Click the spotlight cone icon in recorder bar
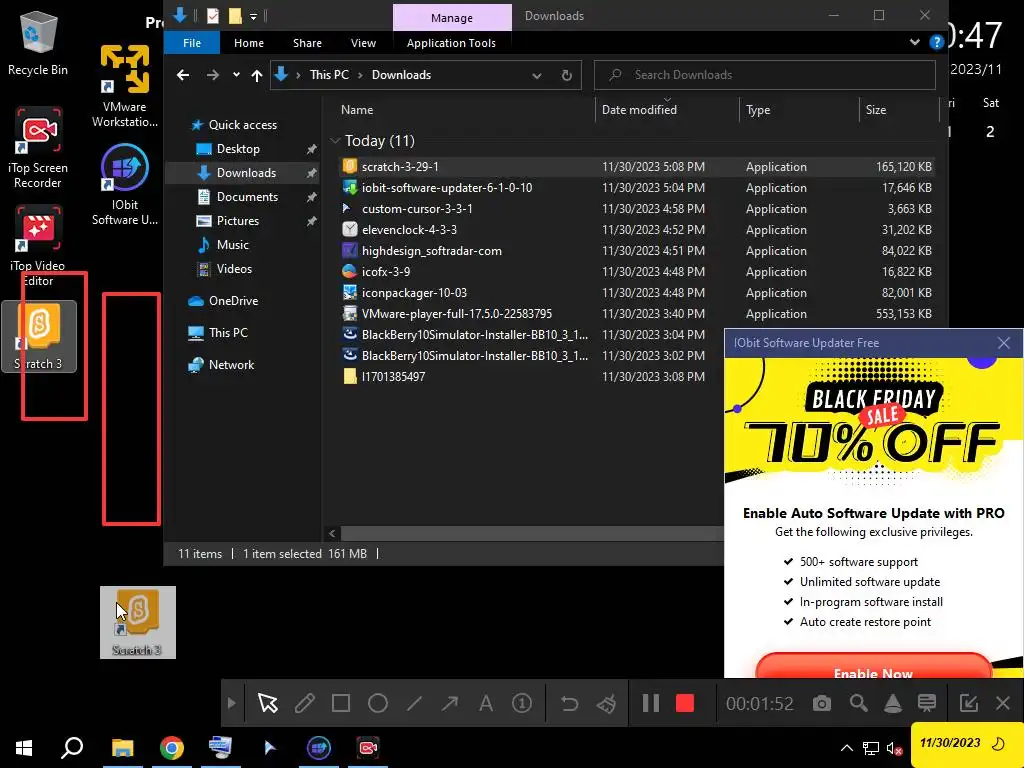 [x=893, y=703]
